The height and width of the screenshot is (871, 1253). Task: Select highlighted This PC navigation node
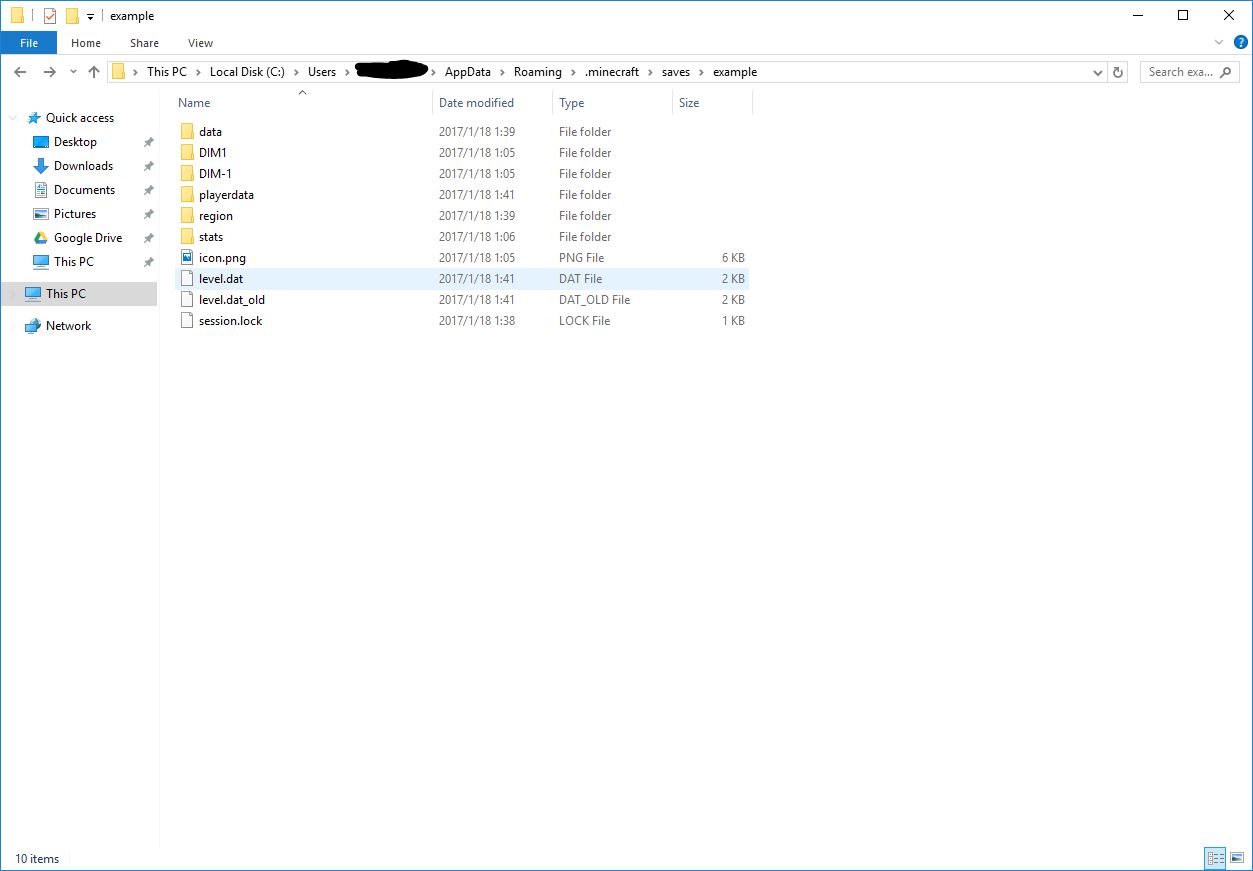click(x=79, y=294)
